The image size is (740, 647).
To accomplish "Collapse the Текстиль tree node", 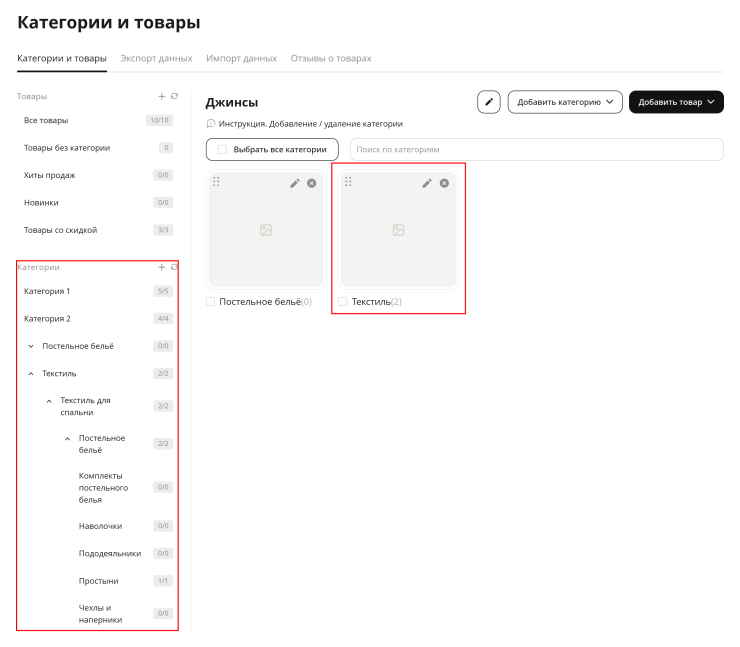I will point(31,374).
